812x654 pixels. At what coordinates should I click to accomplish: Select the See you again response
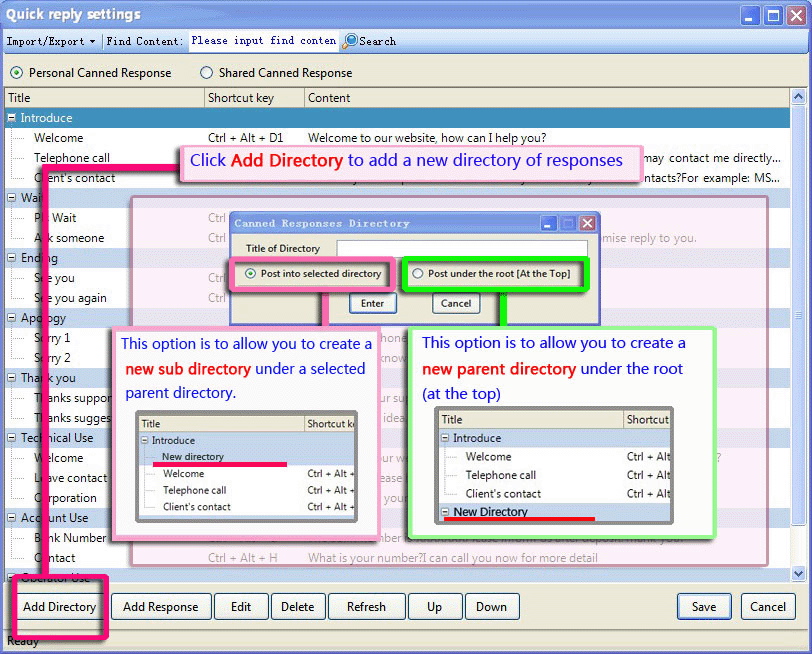[x=70, y=298]
